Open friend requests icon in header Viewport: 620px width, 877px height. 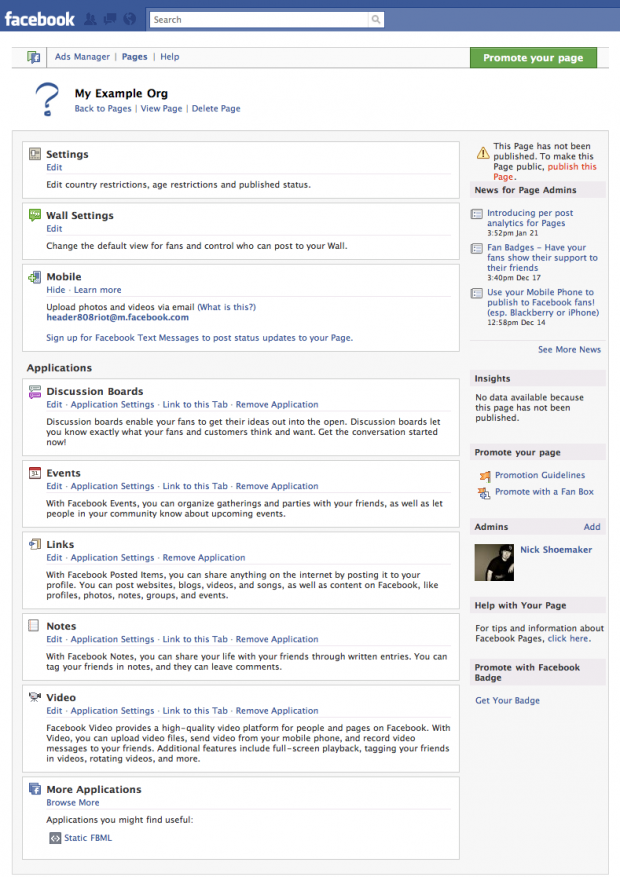coord(91,19)
